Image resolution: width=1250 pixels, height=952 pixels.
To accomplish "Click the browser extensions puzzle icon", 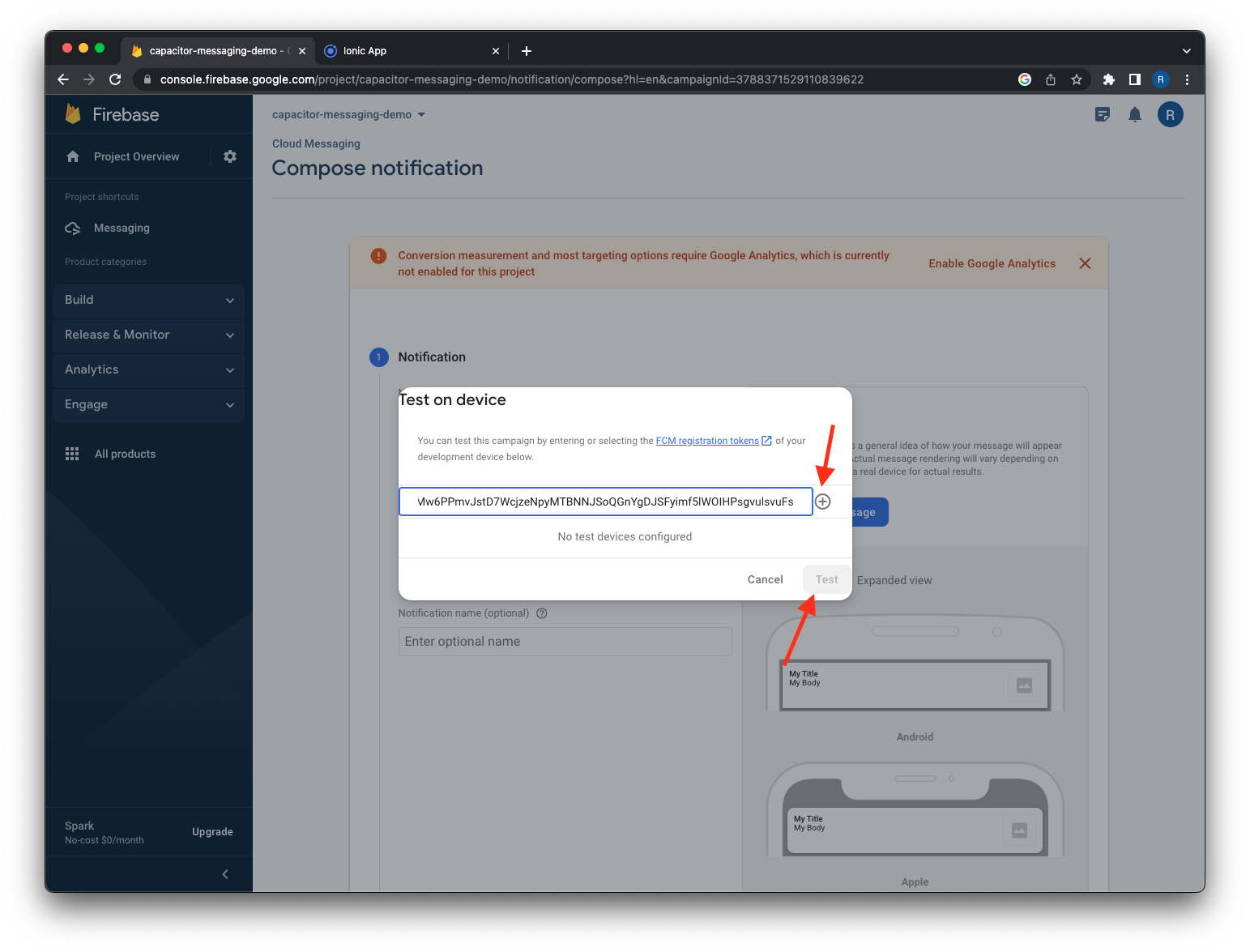I will pos(1108,79).
